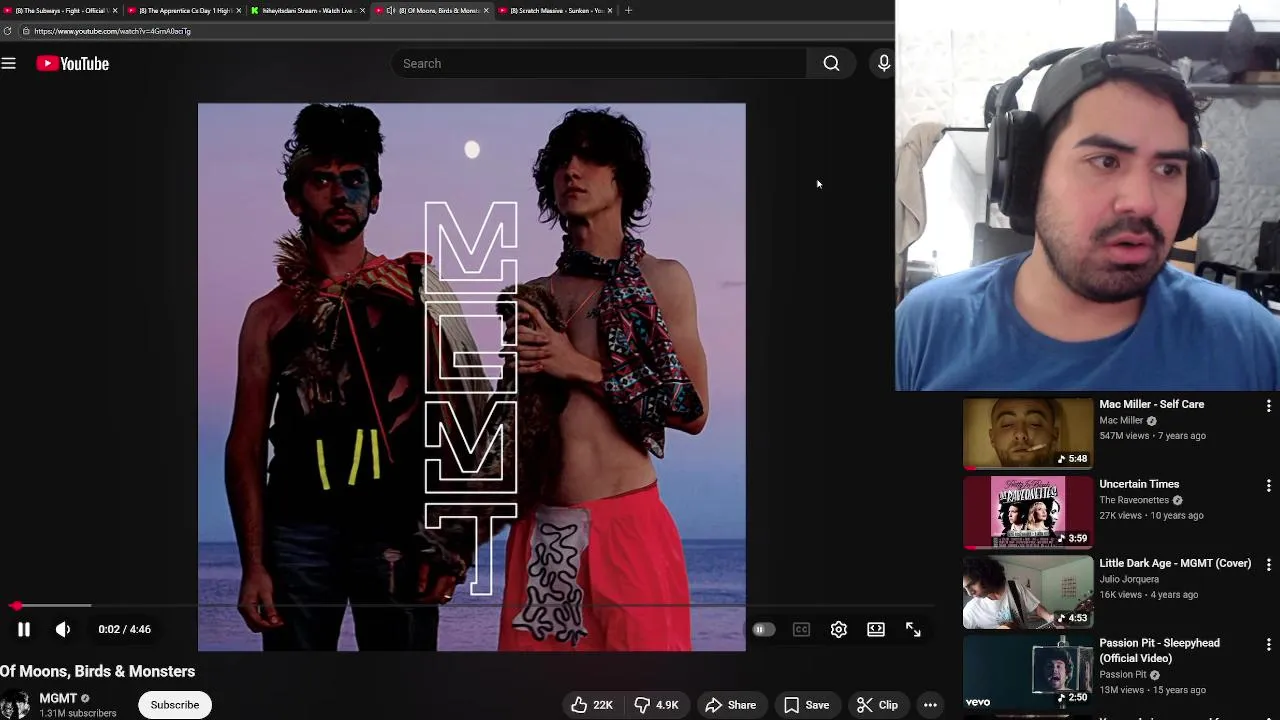Open Little Dark Age cover thumbnail
This screenshot has width=1280, height=720.
pyautogui.click(x=1028, y=592)
